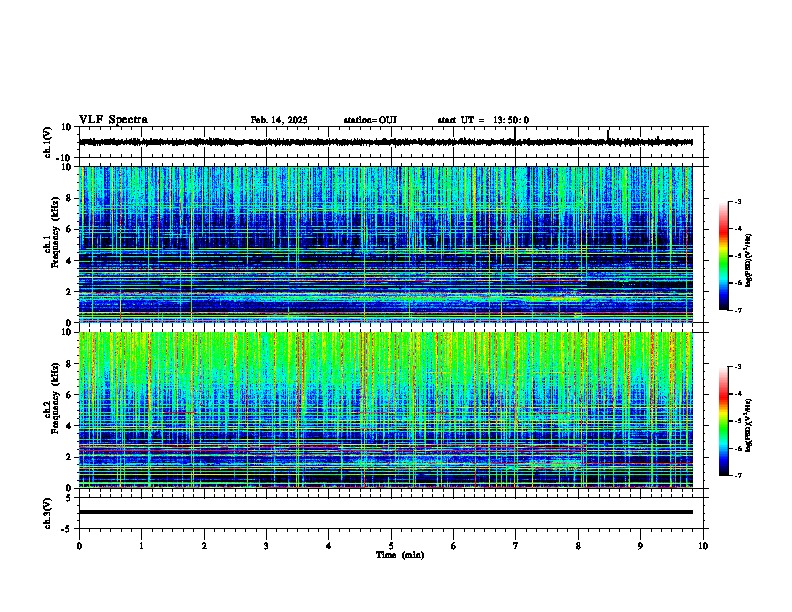Image resolution: width=792 pixels, height=612 pixels.
Task: Click tick label "7" on the Time axis
Action: point(516,546)
